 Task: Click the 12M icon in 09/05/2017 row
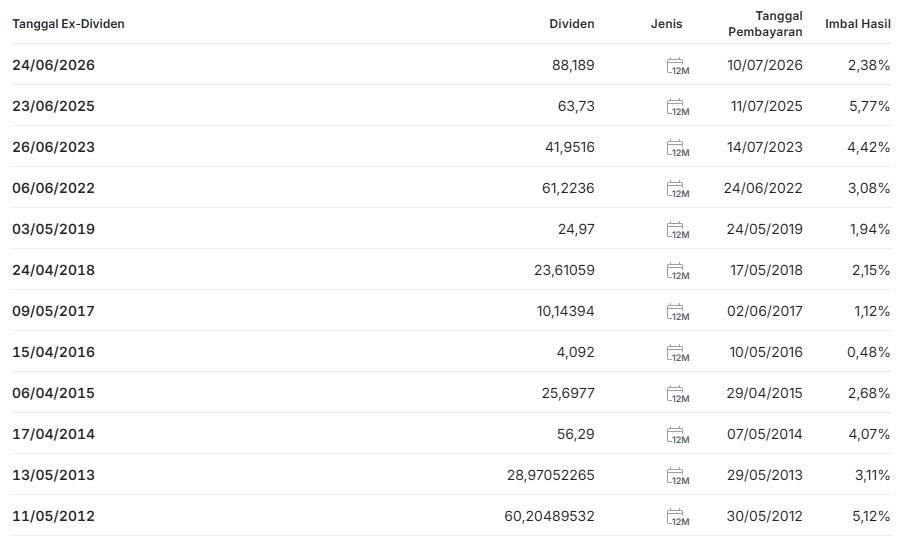(x=678, y=312)
